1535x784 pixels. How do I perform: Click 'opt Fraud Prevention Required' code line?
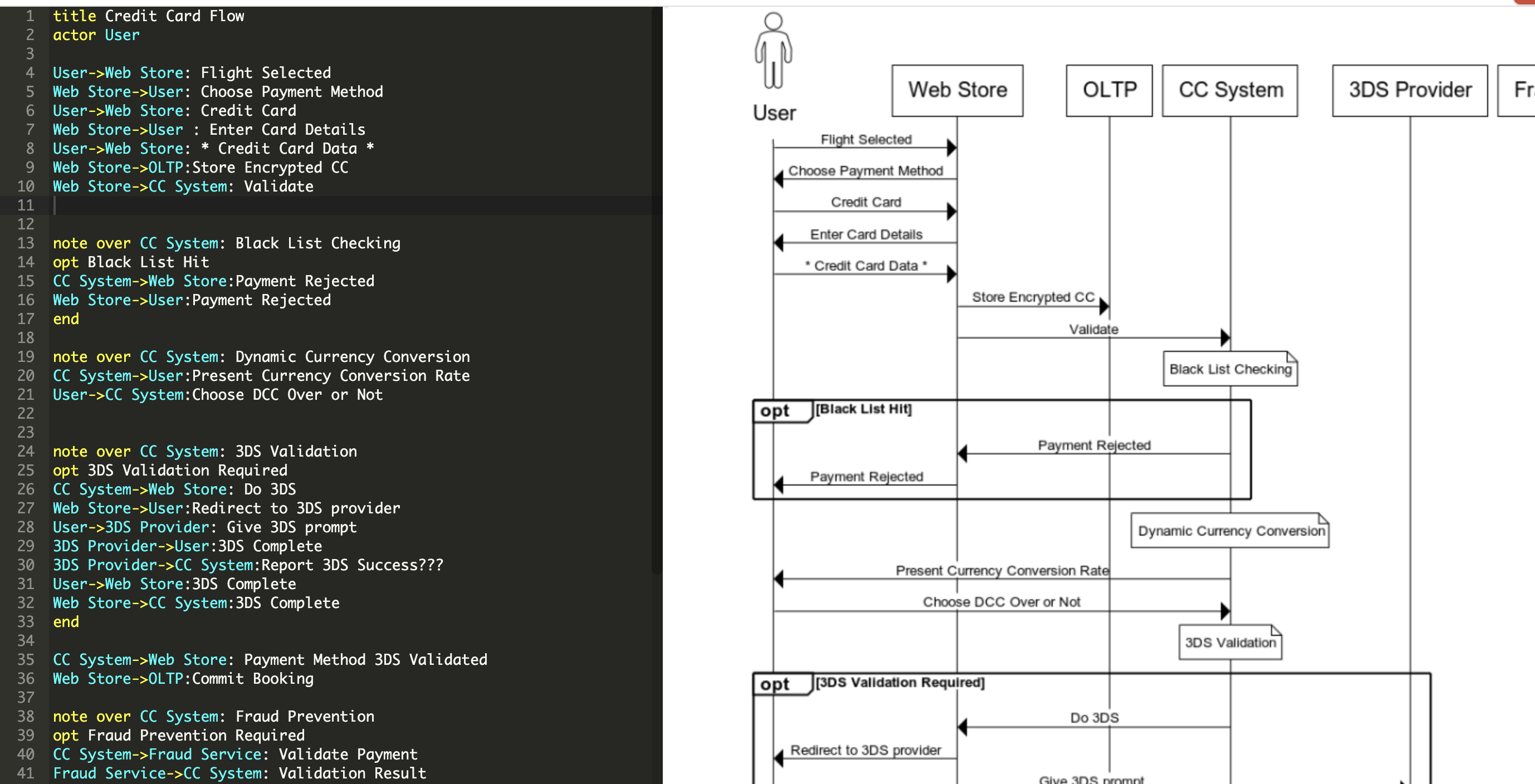[179, 736]
